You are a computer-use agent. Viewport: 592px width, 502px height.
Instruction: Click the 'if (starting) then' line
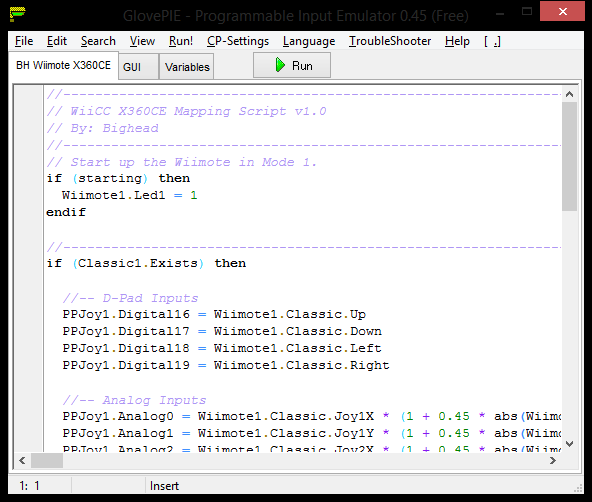pos(118,178)
